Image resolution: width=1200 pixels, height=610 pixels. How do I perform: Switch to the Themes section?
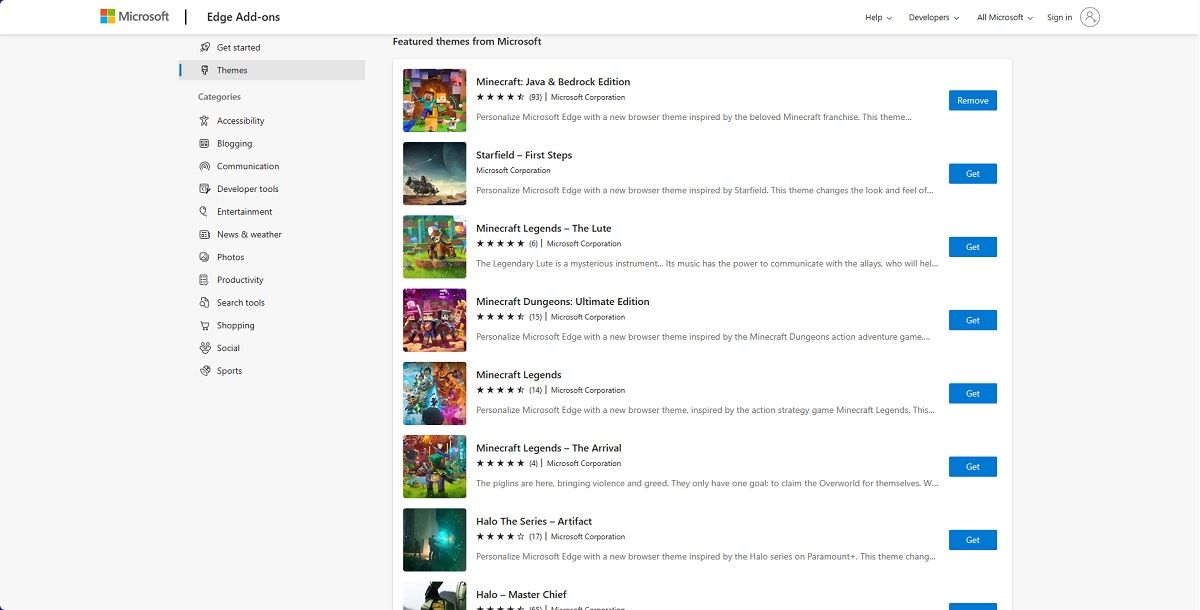point(232,70)
